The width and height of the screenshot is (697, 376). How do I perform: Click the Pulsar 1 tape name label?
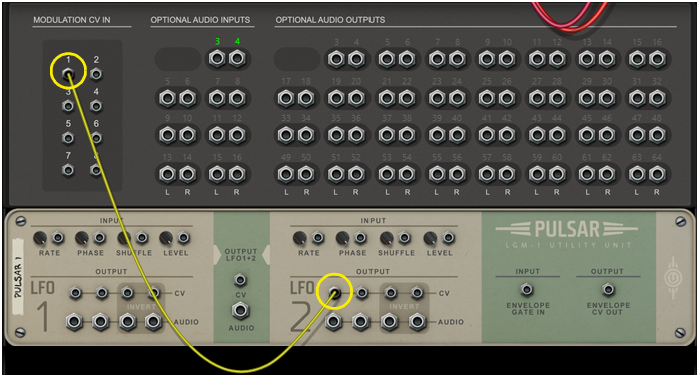click(19, 277)
